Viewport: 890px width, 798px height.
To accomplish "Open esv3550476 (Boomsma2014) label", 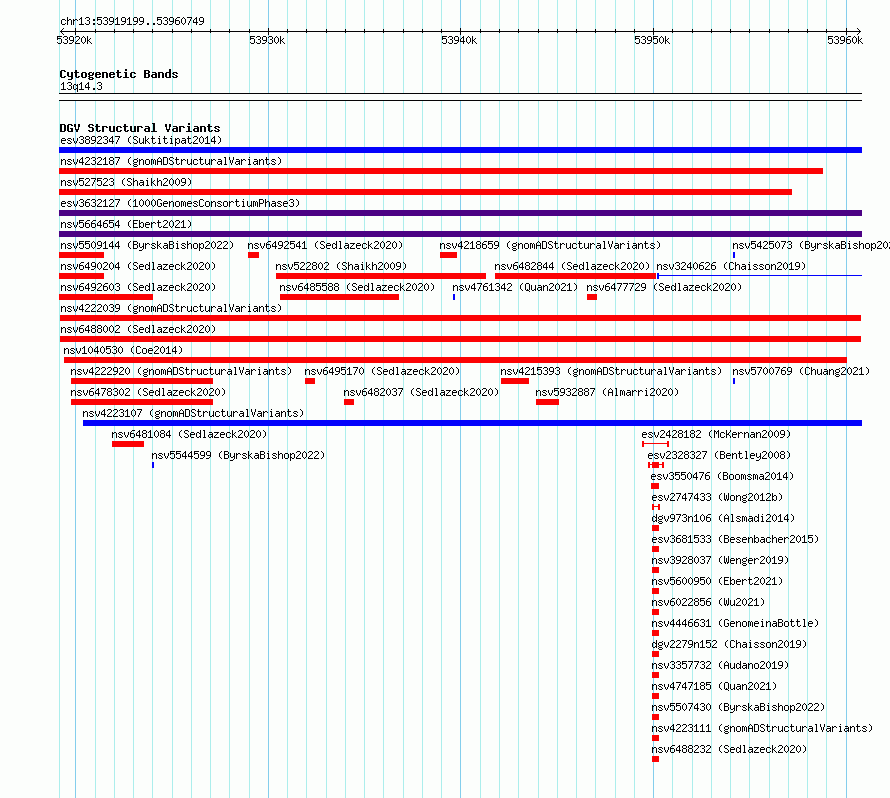I will (722, 476).
